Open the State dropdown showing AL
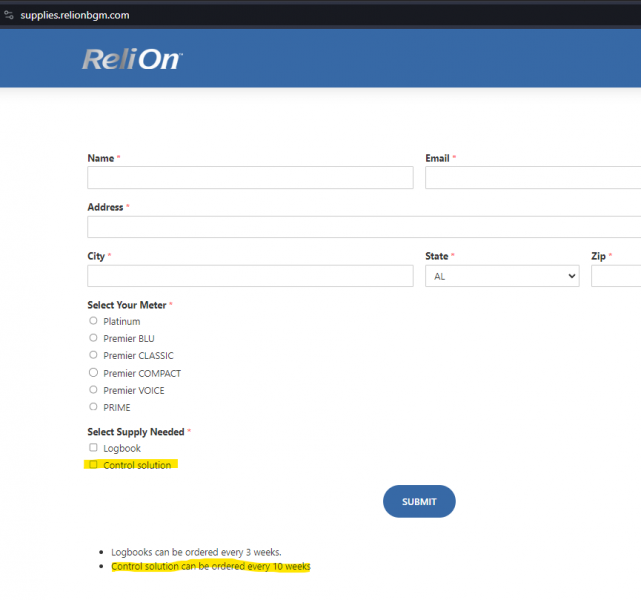Viewport: 641px width, 600px height. point(502,276)
